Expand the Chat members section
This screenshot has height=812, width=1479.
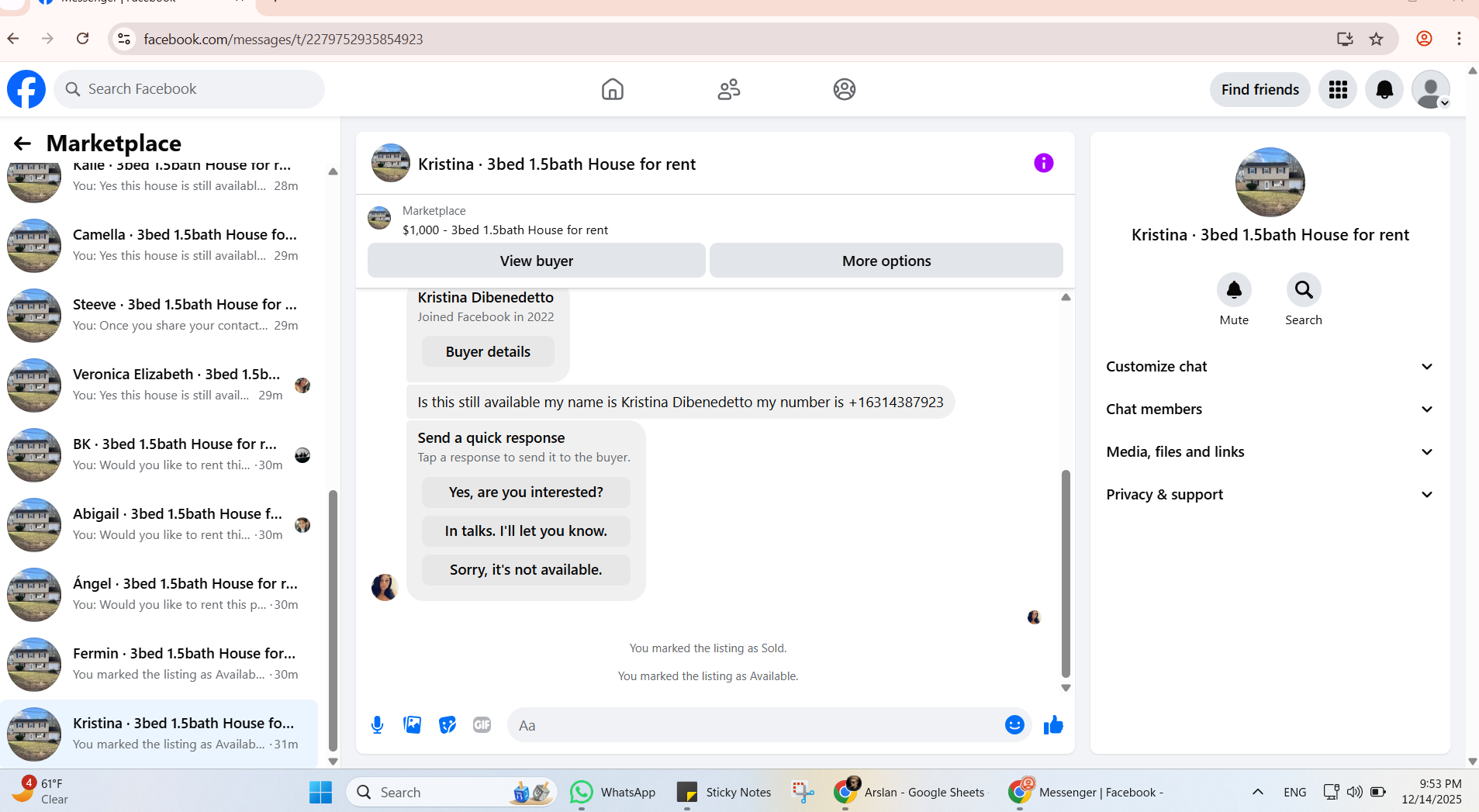point(1270,409)
